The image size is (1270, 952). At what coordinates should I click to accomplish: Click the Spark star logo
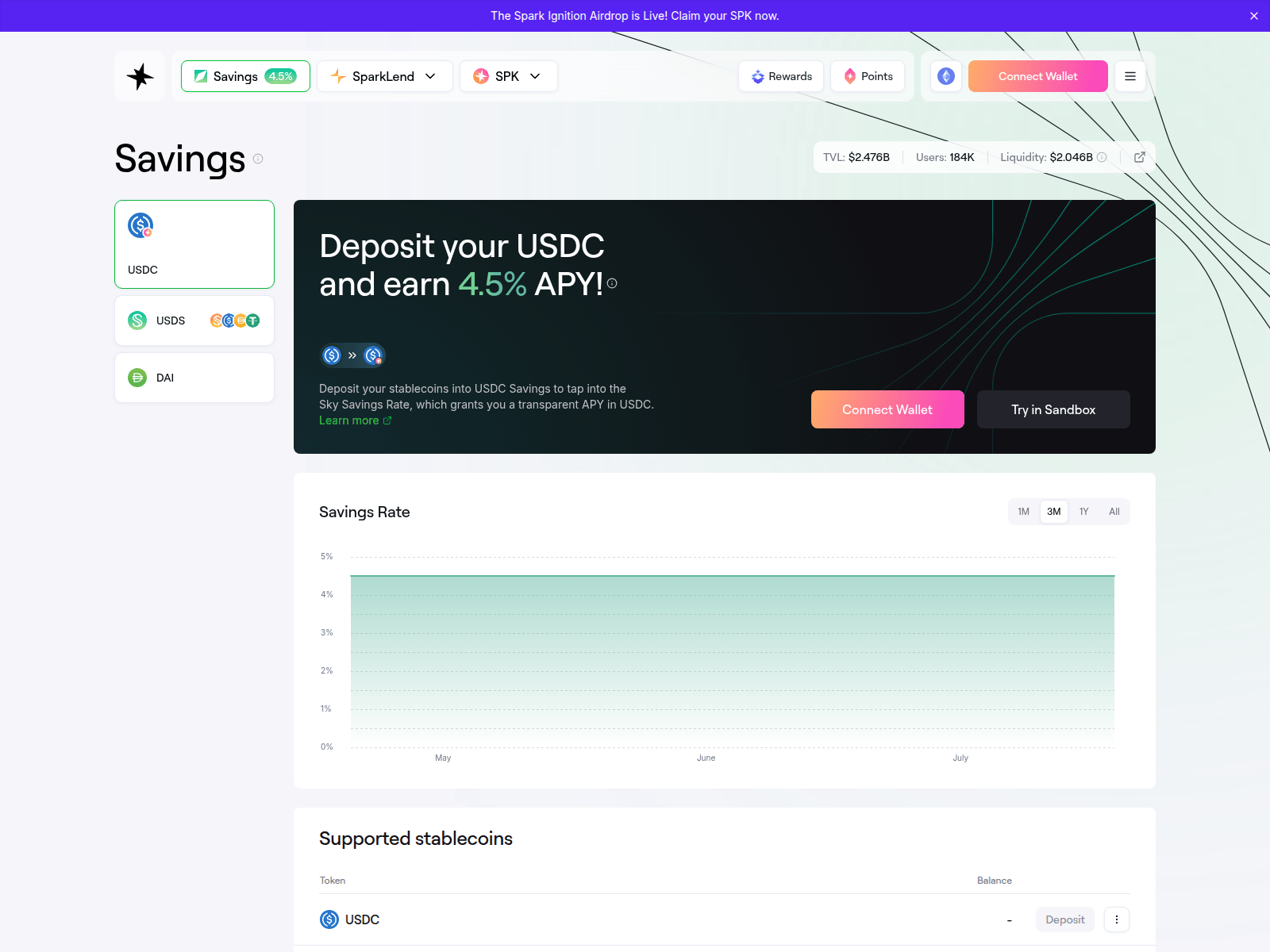pyautogui.click(x=140, y=76)
